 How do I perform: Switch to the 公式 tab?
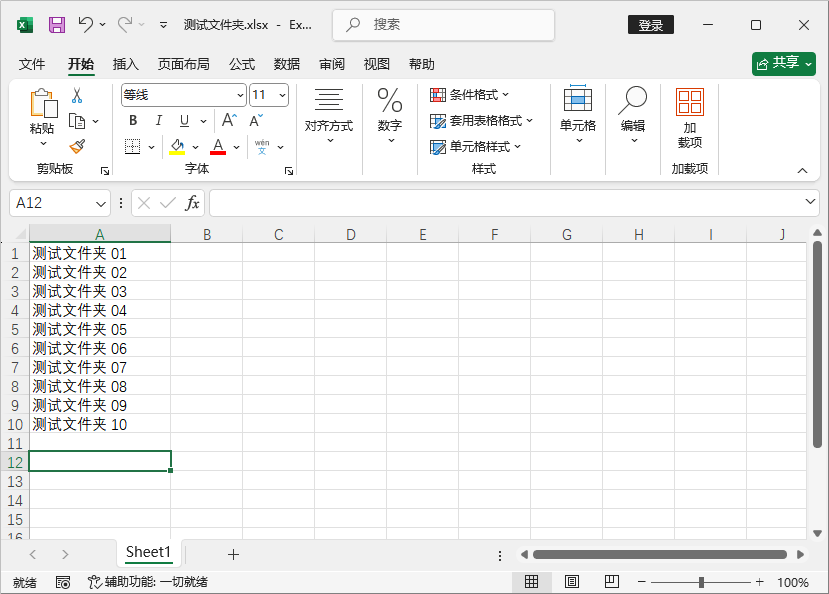241,64
